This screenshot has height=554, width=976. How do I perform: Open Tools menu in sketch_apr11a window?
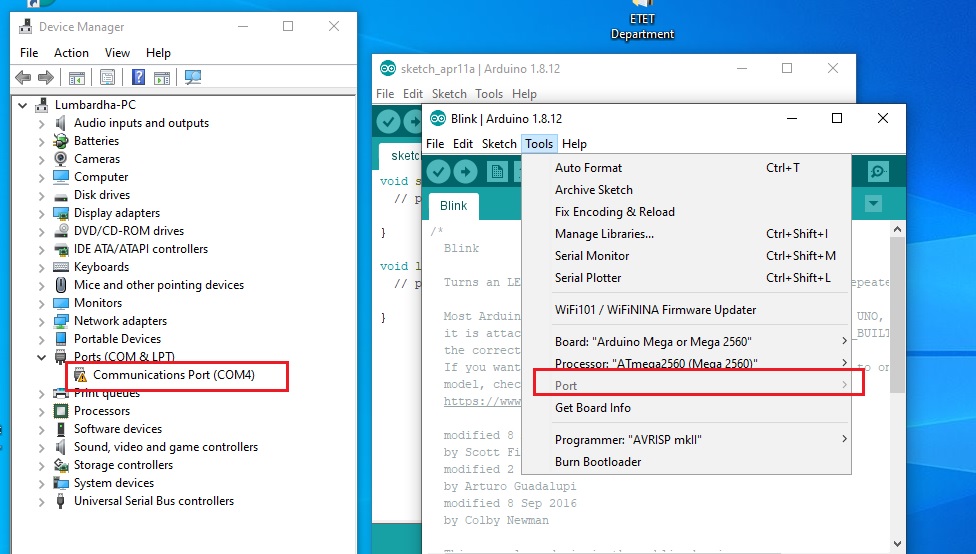(489, 94)
